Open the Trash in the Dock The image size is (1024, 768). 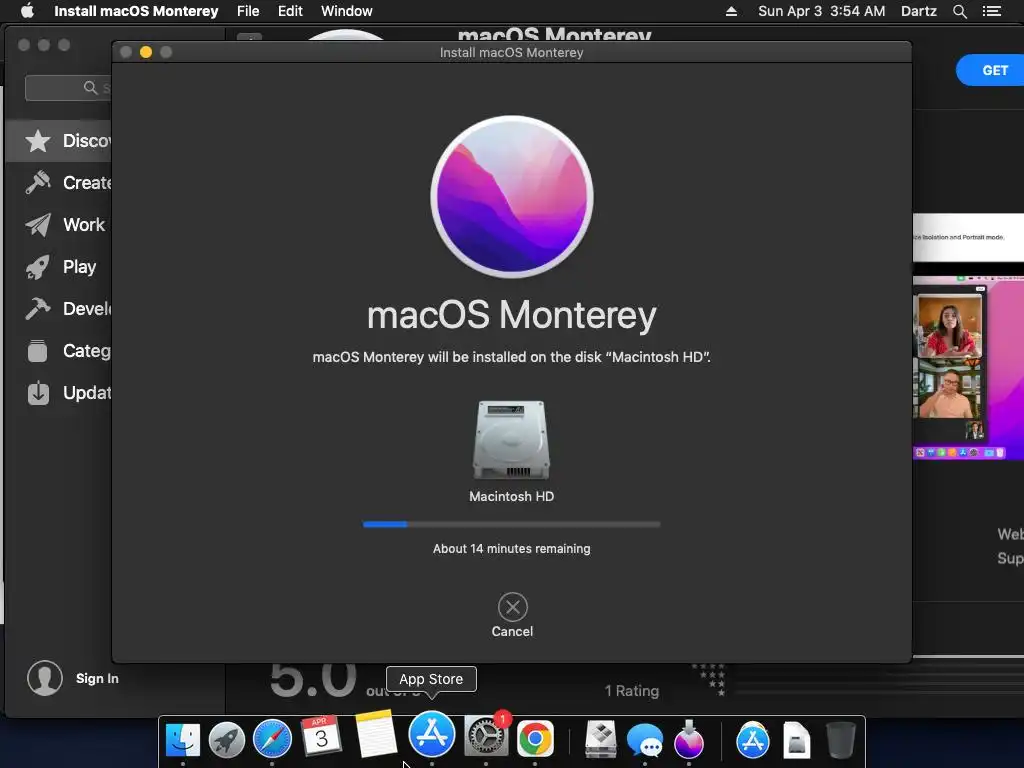coord(841,739)
